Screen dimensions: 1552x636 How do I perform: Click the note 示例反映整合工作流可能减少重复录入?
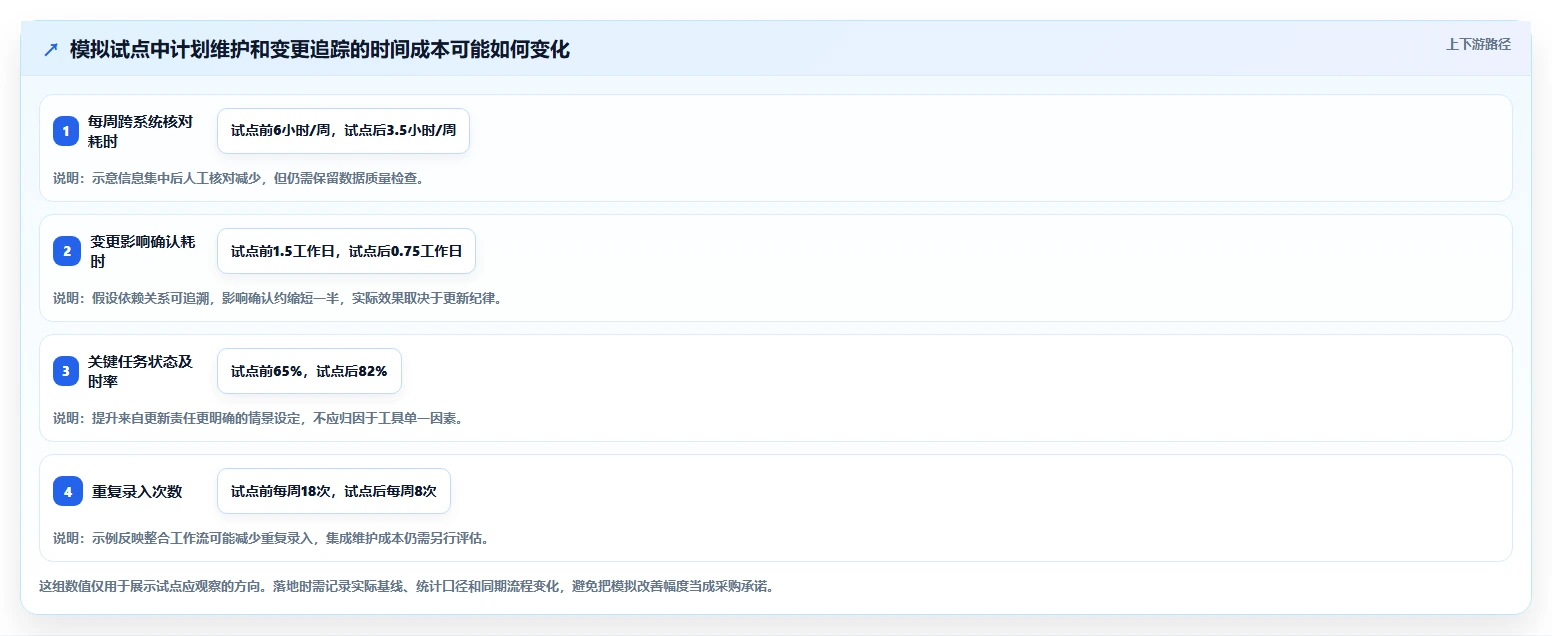tap(203, 539)
